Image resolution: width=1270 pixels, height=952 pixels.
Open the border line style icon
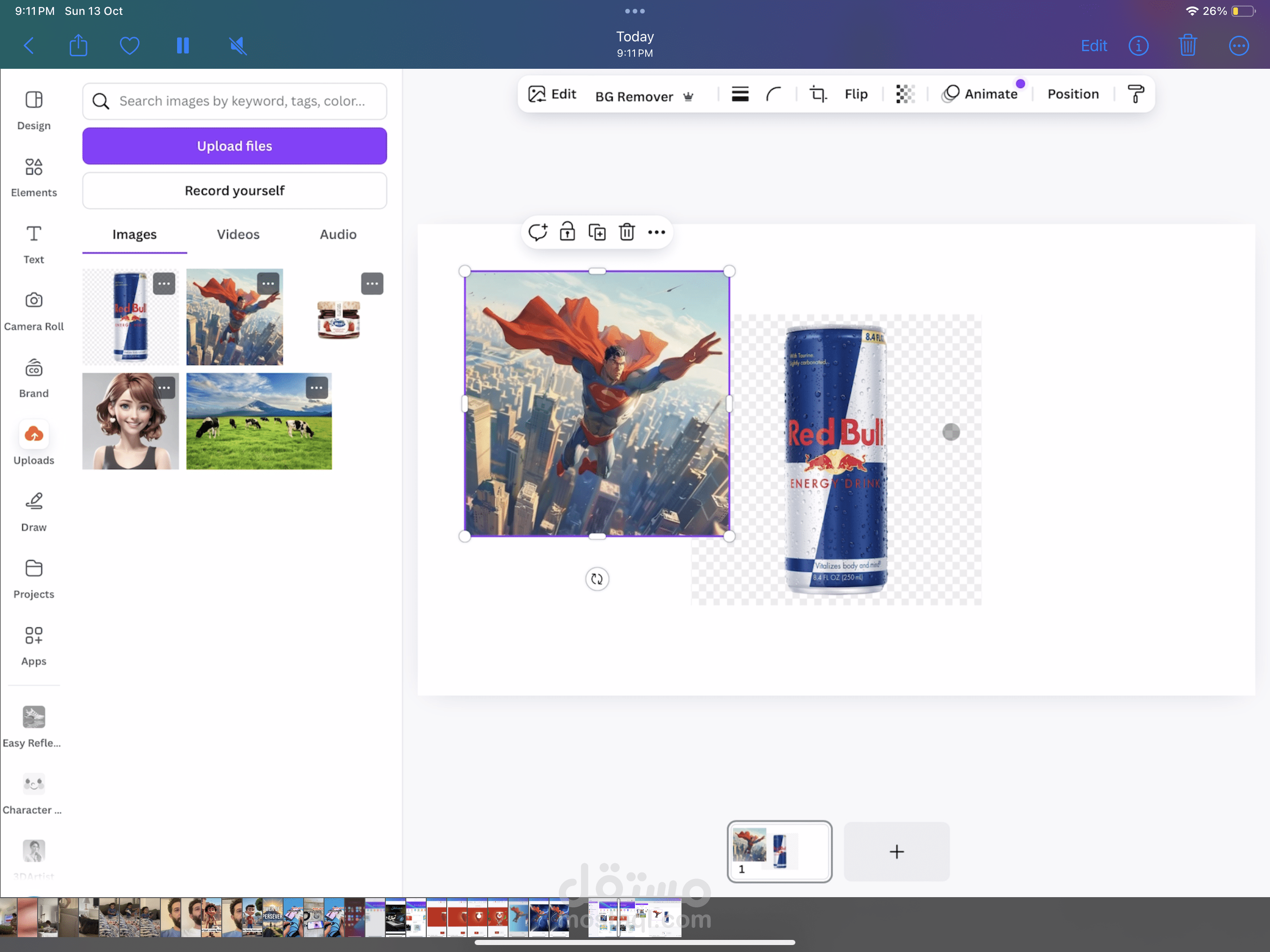(x=740, y=94)
